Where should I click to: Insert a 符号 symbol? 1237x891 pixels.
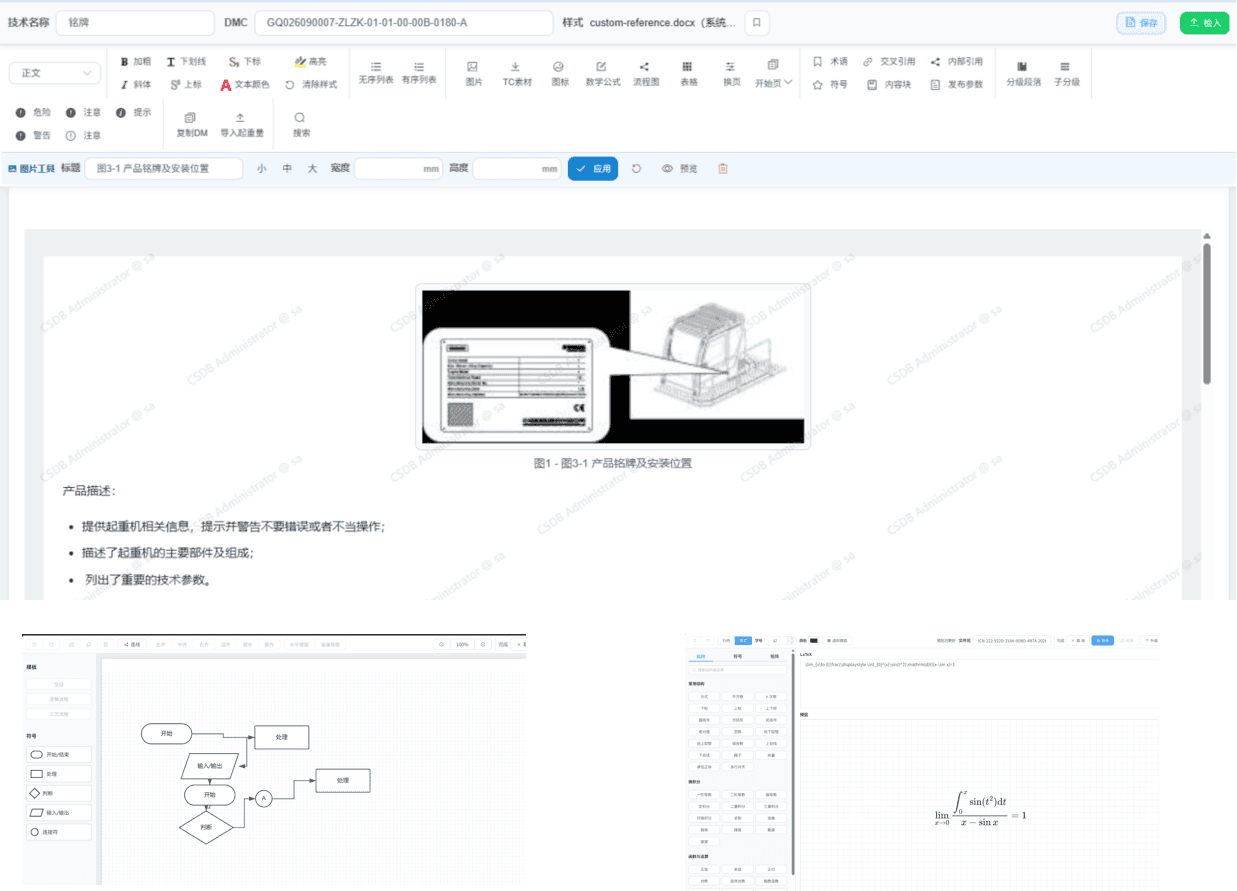830,85
